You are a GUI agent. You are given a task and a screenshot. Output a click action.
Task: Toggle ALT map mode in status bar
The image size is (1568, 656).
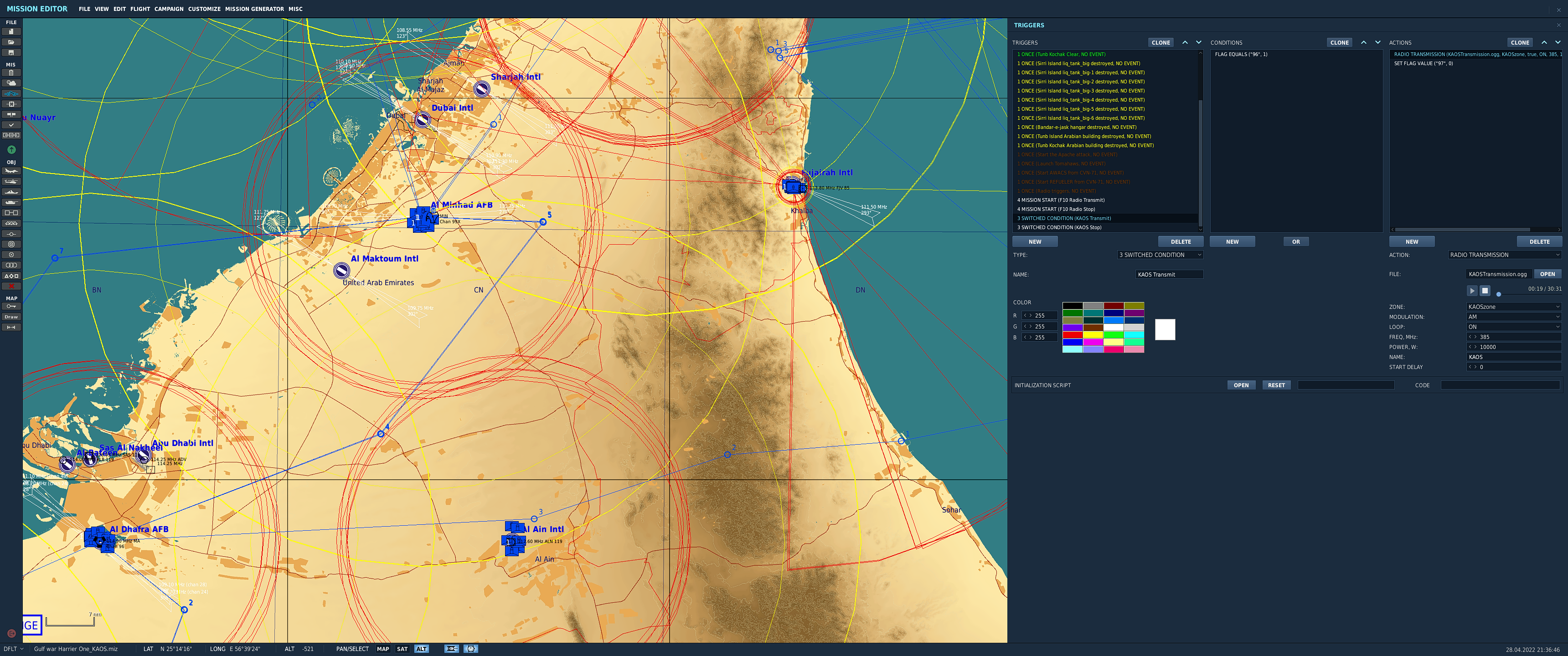point(422,649)
